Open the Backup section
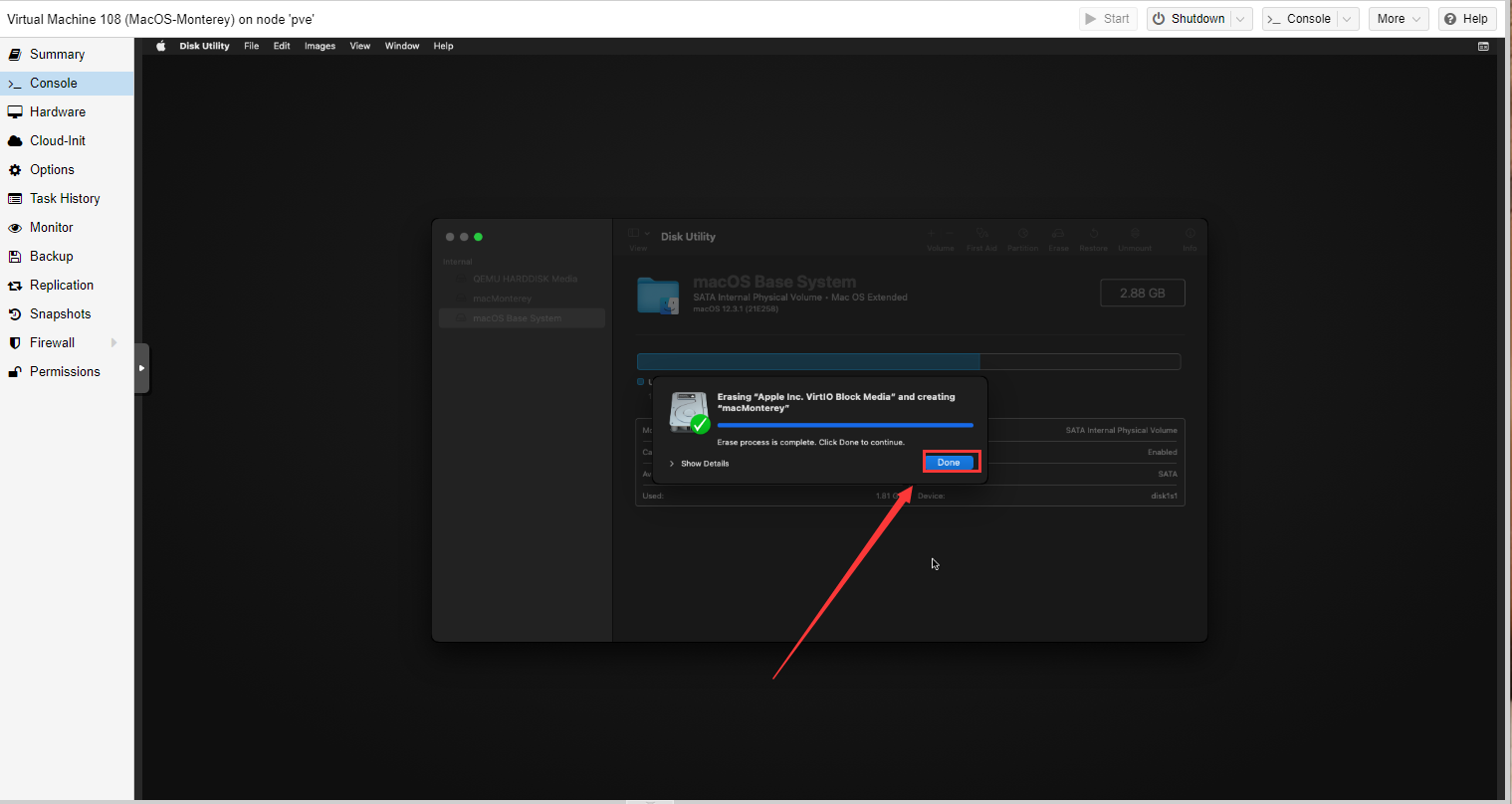Viewport: 1512px width, 804px height. click(x=51, y=257)
